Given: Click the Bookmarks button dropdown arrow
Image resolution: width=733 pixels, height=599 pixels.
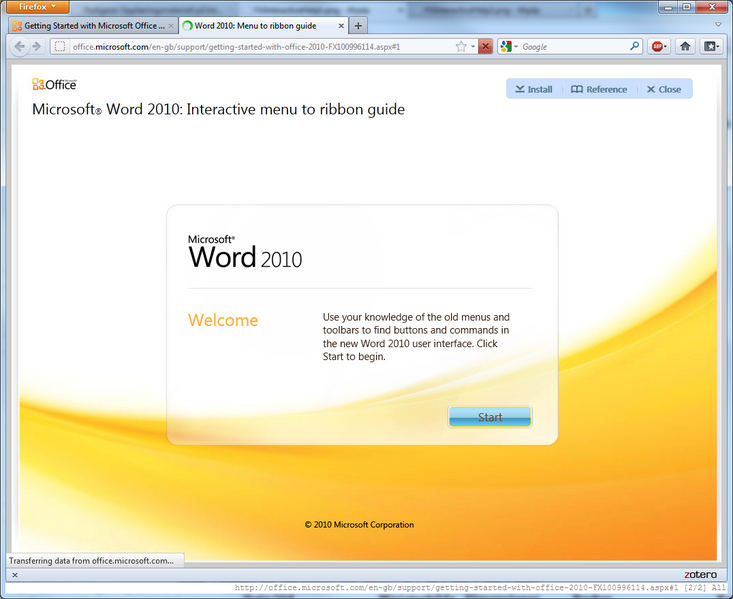Looking at the screenshot, I should 718,46.
